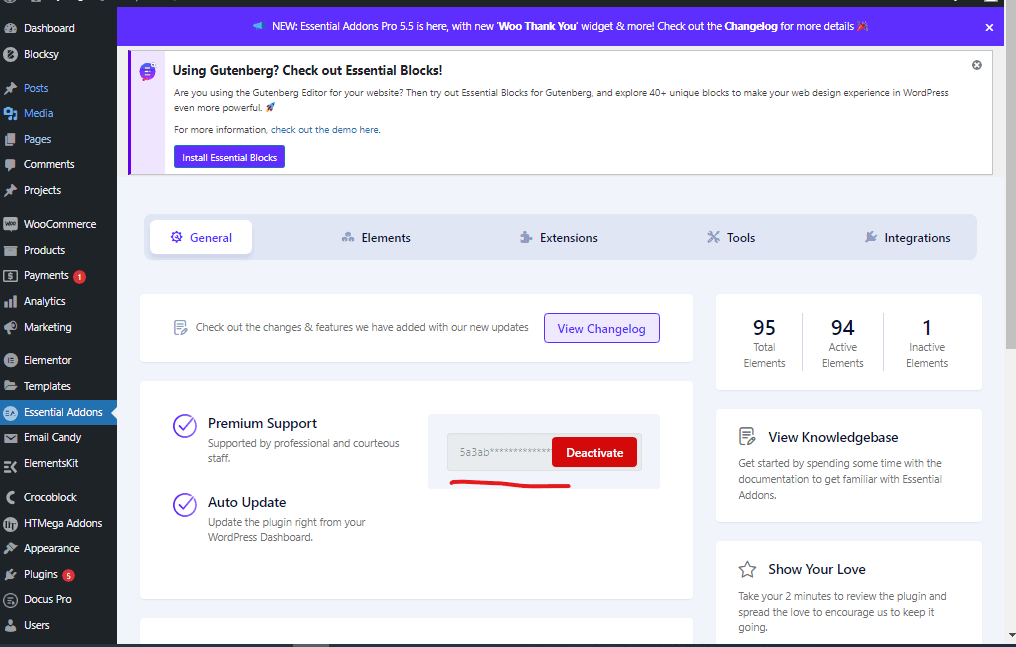
Task: Click the ElementsKit logo icon
Action: tap(10, 464)
